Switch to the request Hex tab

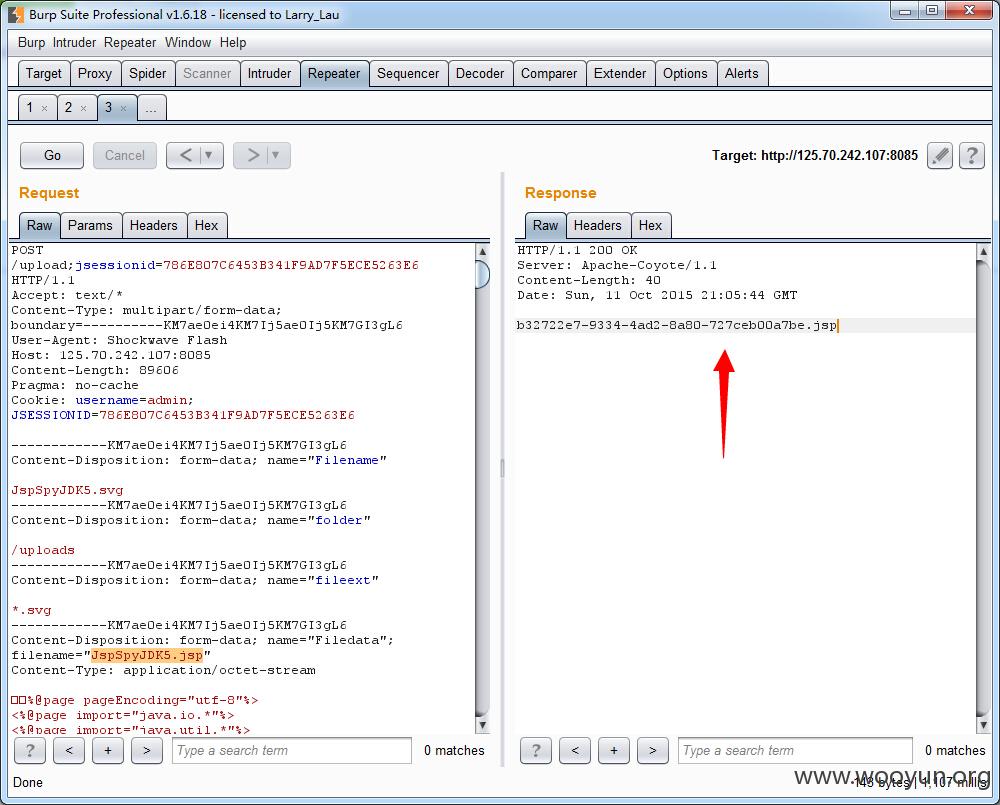click(207, 225)
